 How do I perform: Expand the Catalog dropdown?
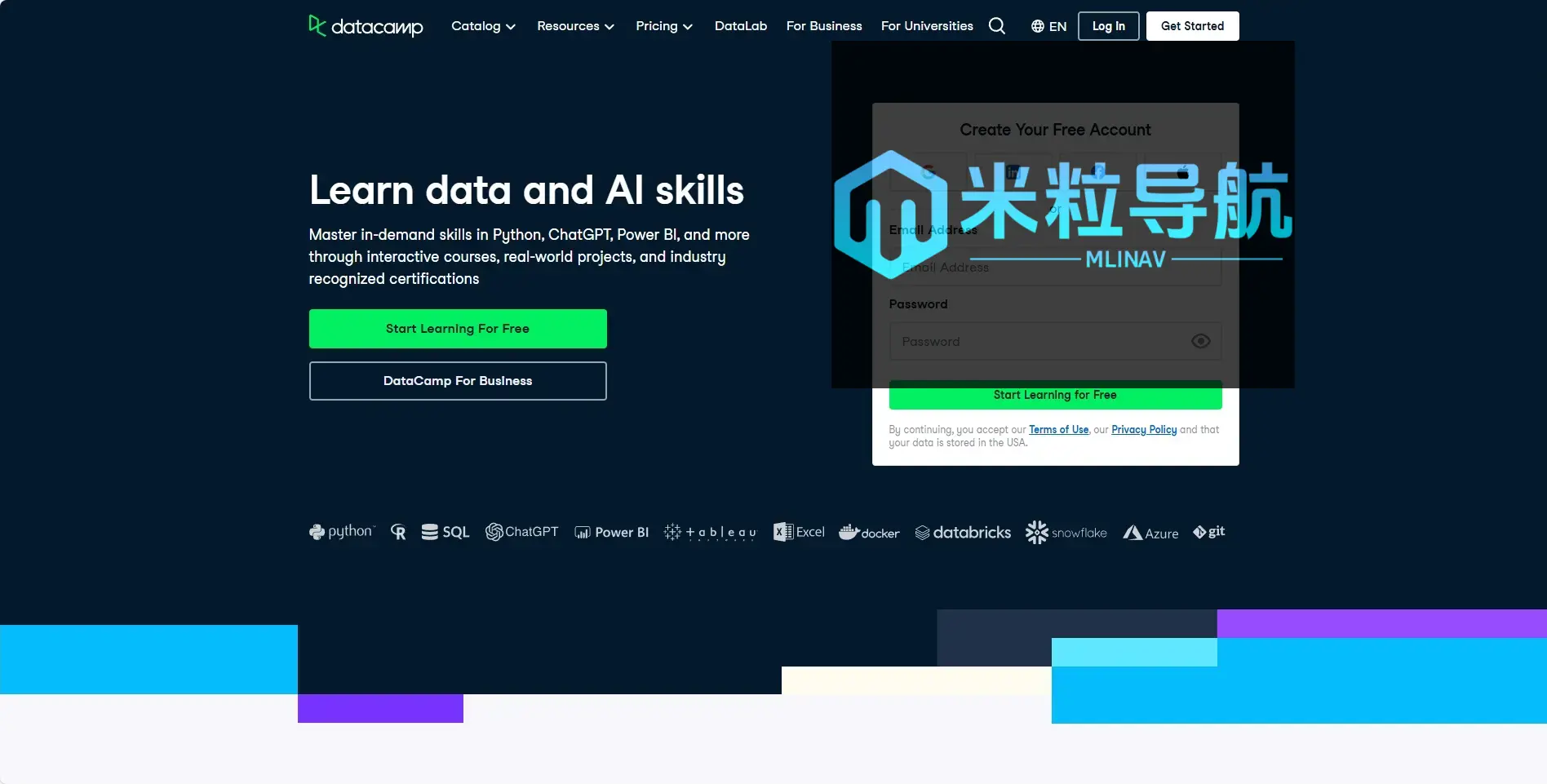click(483, 25)
